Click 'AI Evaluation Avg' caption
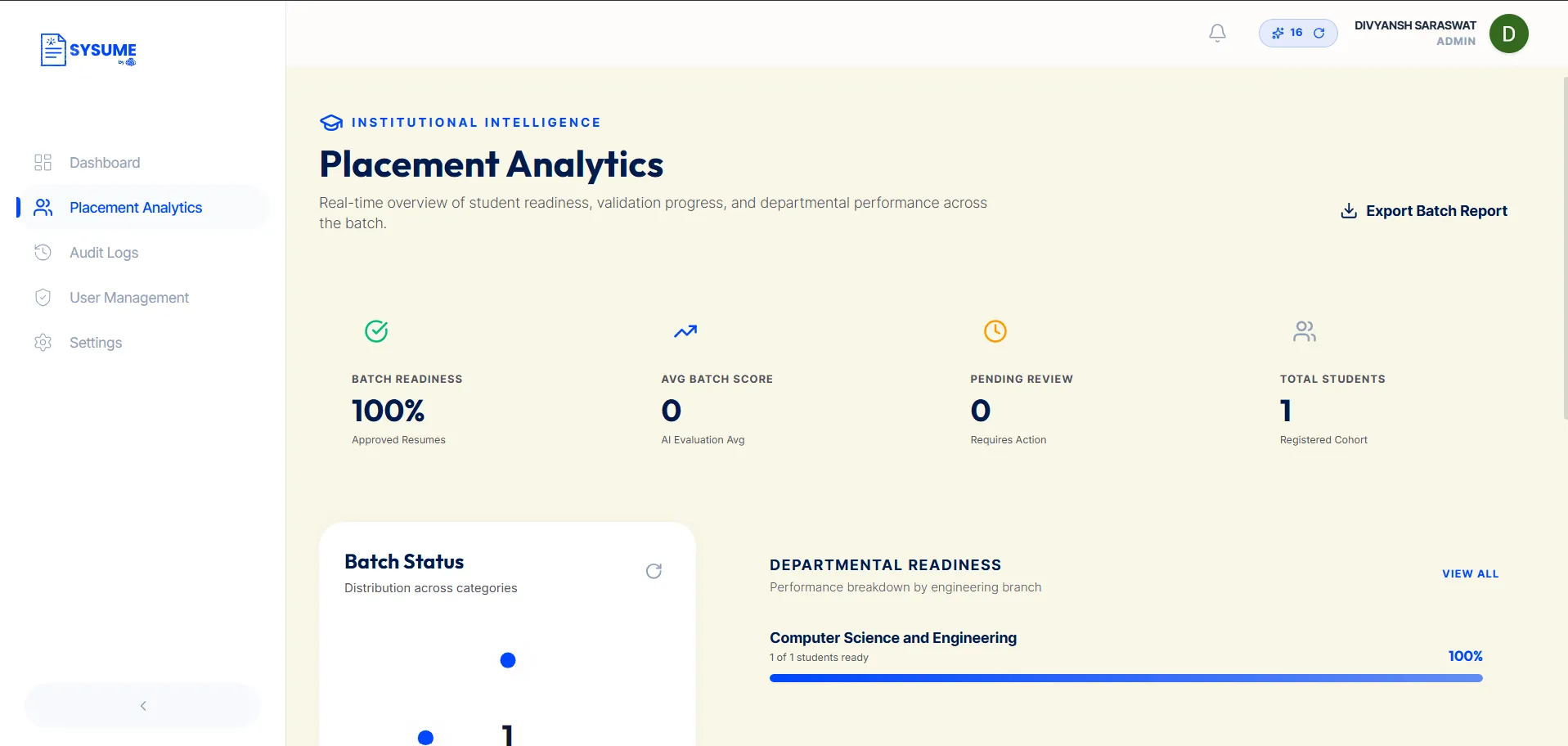 [703, 439]
